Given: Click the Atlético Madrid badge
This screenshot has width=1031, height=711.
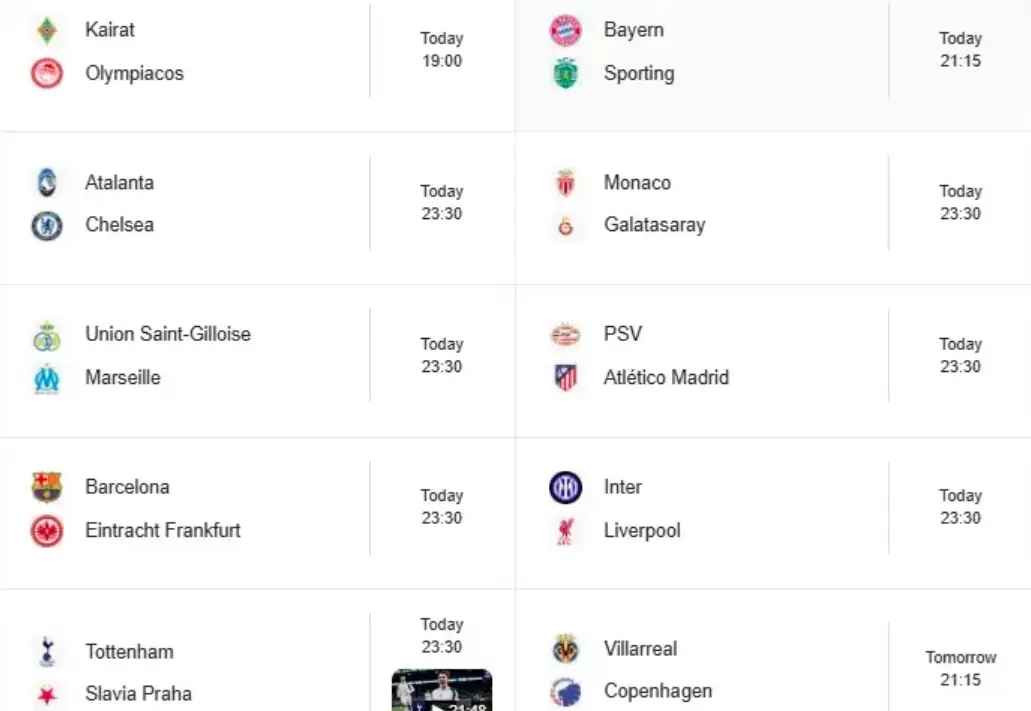Looking at the screenshot, I should point(566,378).
